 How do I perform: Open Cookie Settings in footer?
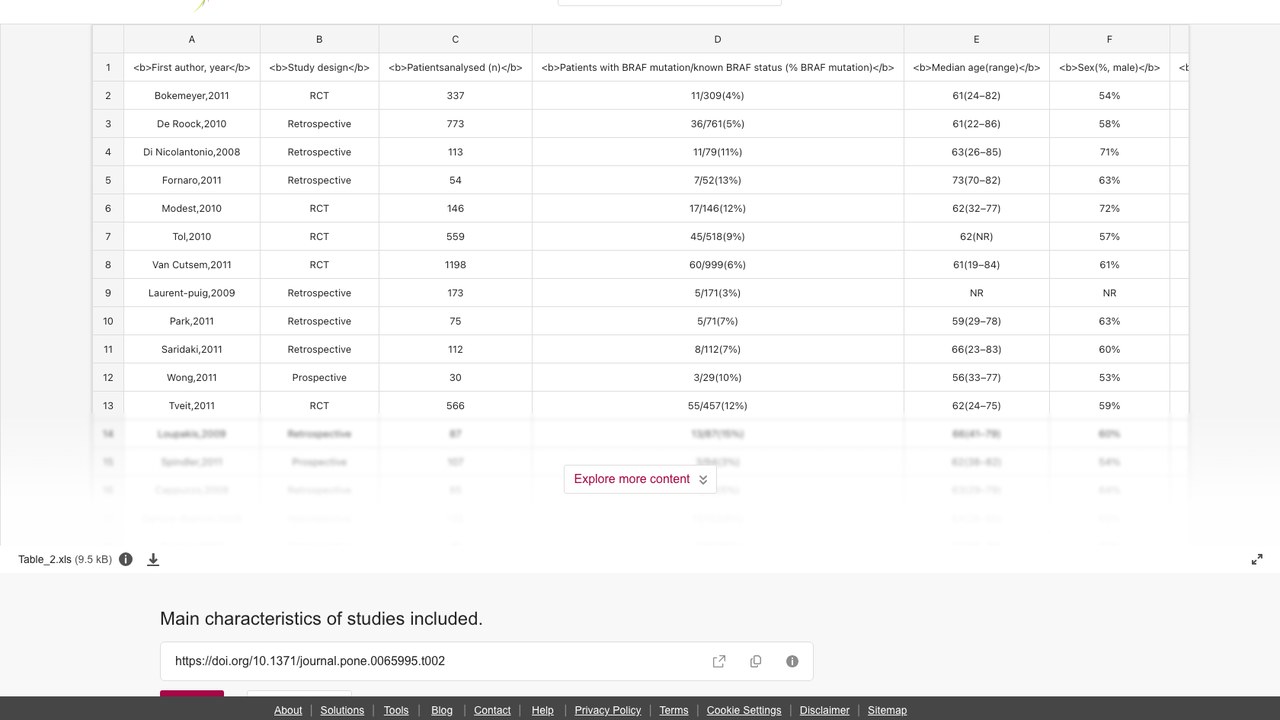pos(744,710)
